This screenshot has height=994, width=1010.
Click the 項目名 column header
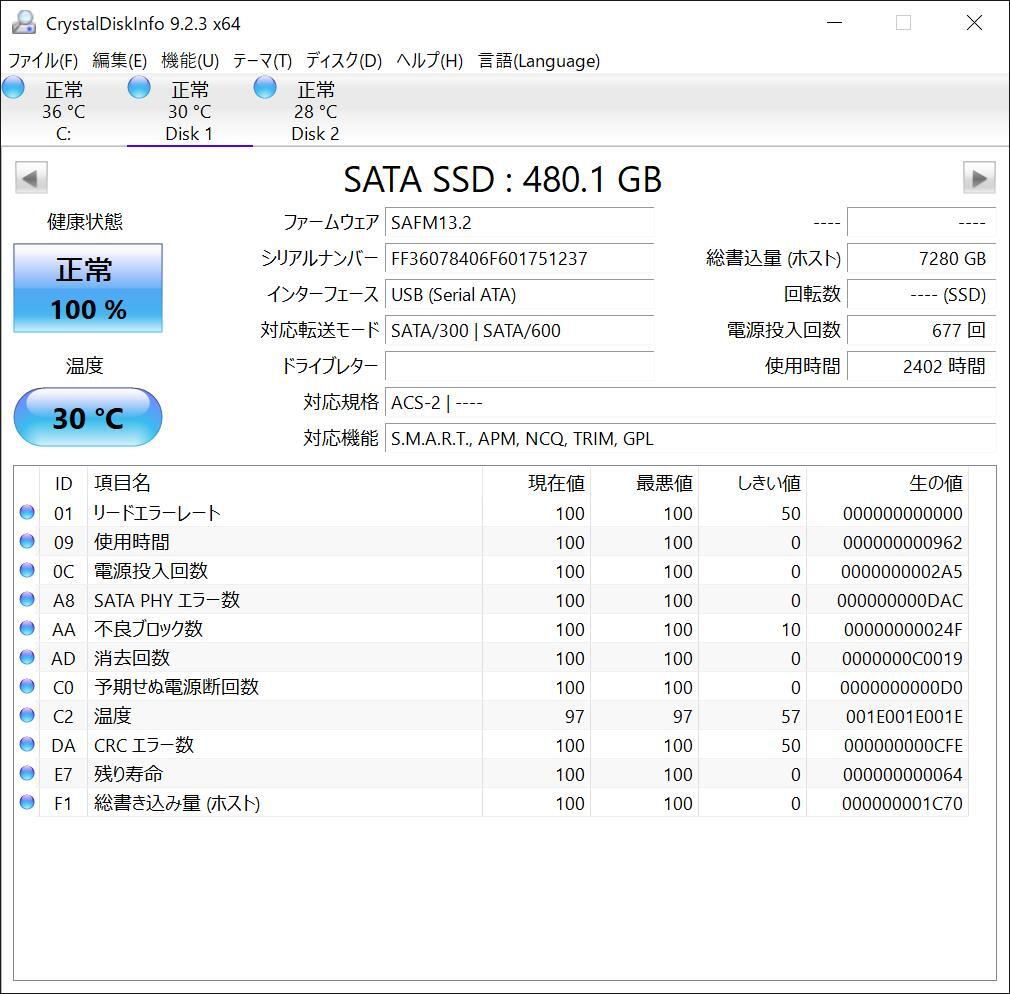(x=285, y=483)
